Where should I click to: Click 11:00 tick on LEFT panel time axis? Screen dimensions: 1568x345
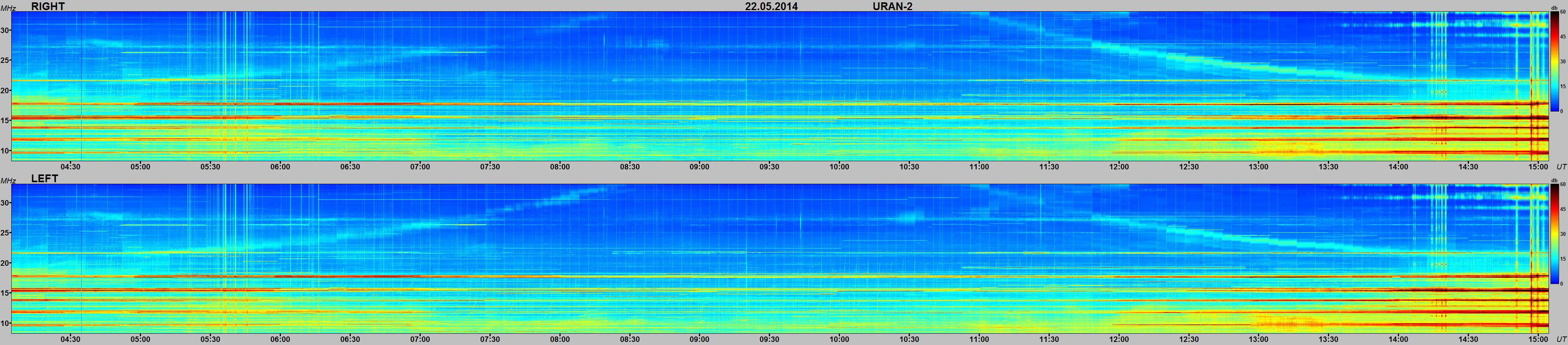[979, 340]
